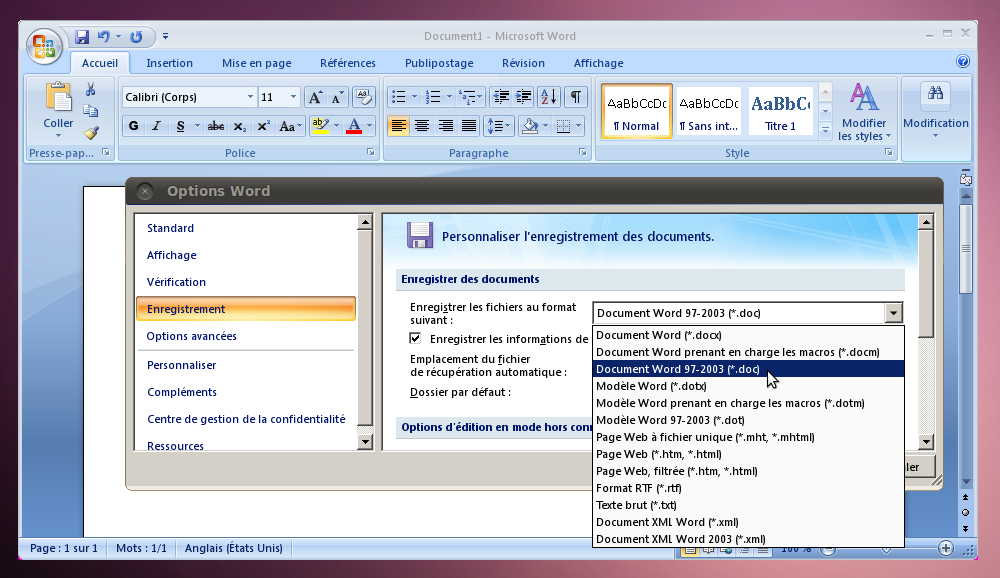Grow font size with large A
The image size is (1000, 578).
click(315, 97)
